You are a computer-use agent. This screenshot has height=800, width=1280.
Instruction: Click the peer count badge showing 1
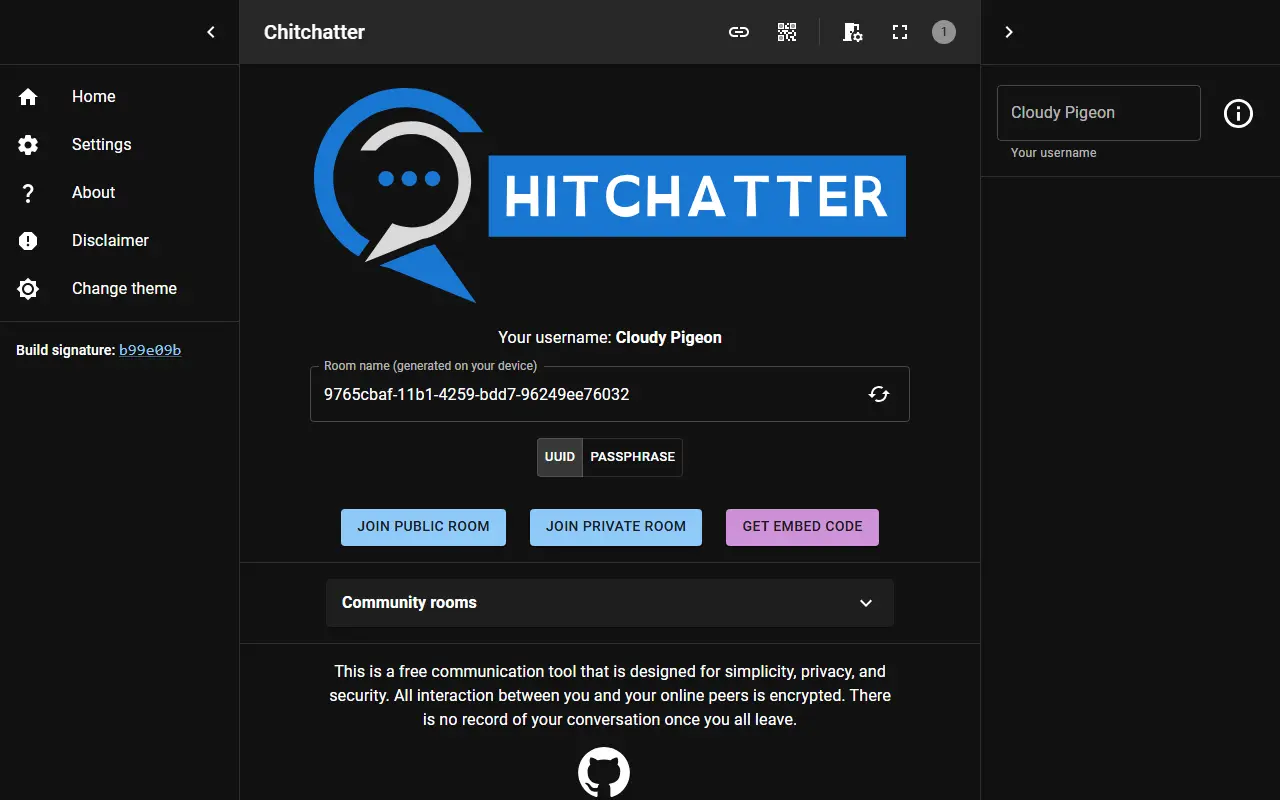(944, 32)
